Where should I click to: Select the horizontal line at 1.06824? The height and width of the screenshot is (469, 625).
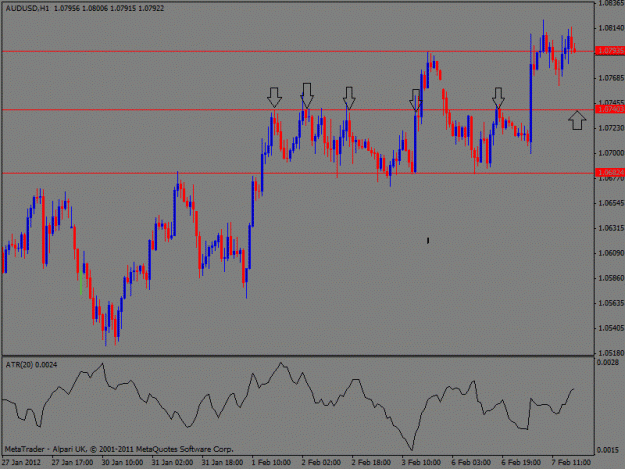298,173
